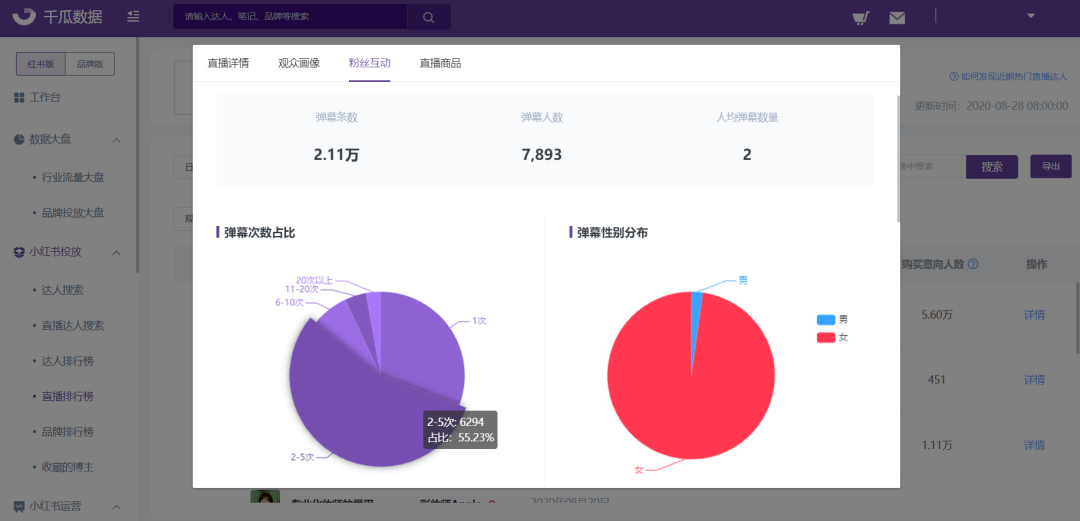Image resolution: width=1080 pixels, height=521 pixels.
Task: Open 详情 for the 451 row
Action: point(1034,380)
